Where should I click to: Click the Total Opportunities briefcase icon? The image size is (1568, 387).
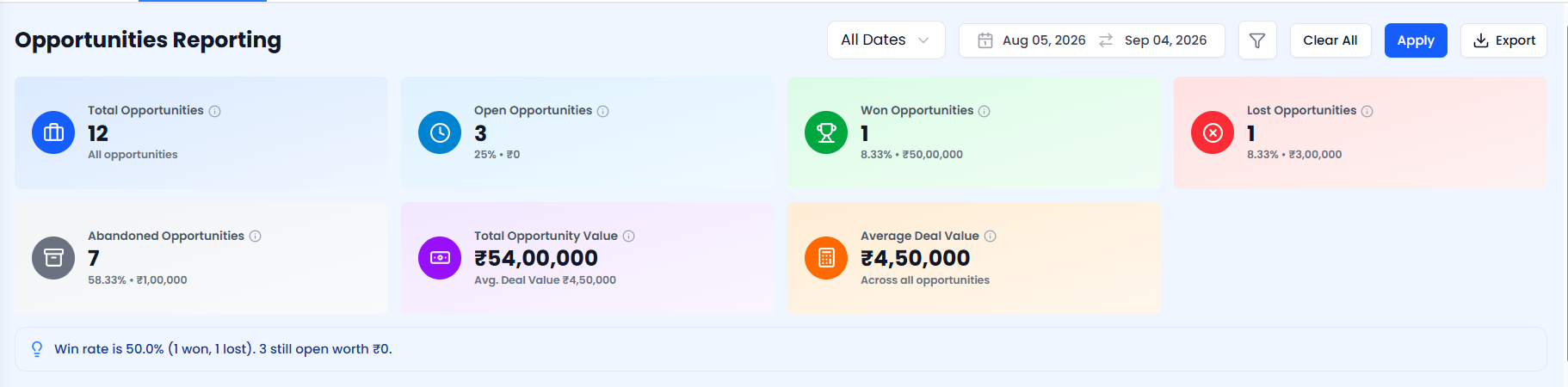pyautogui.click(x=53, y=132)
